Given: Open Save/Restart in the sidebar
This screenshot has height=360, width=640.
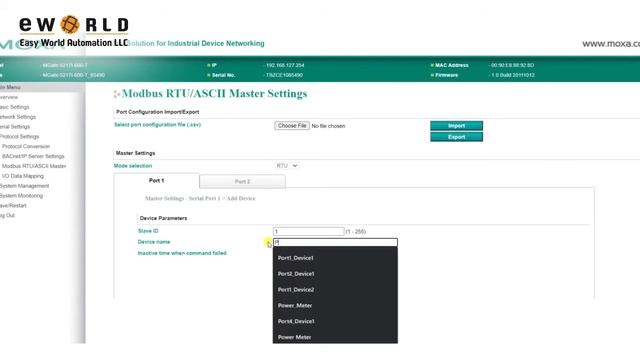Looking at the screenshot, I should click(13, 205).
